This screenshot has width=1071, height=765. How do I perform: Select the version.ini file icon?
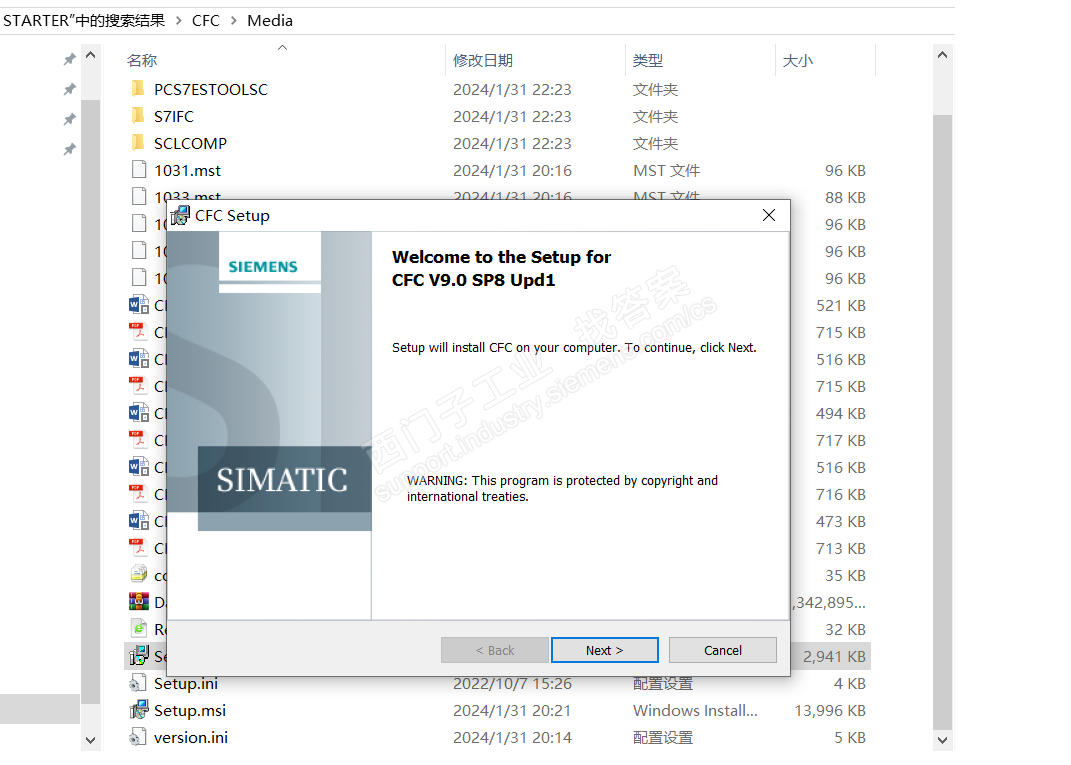point(139,737)
